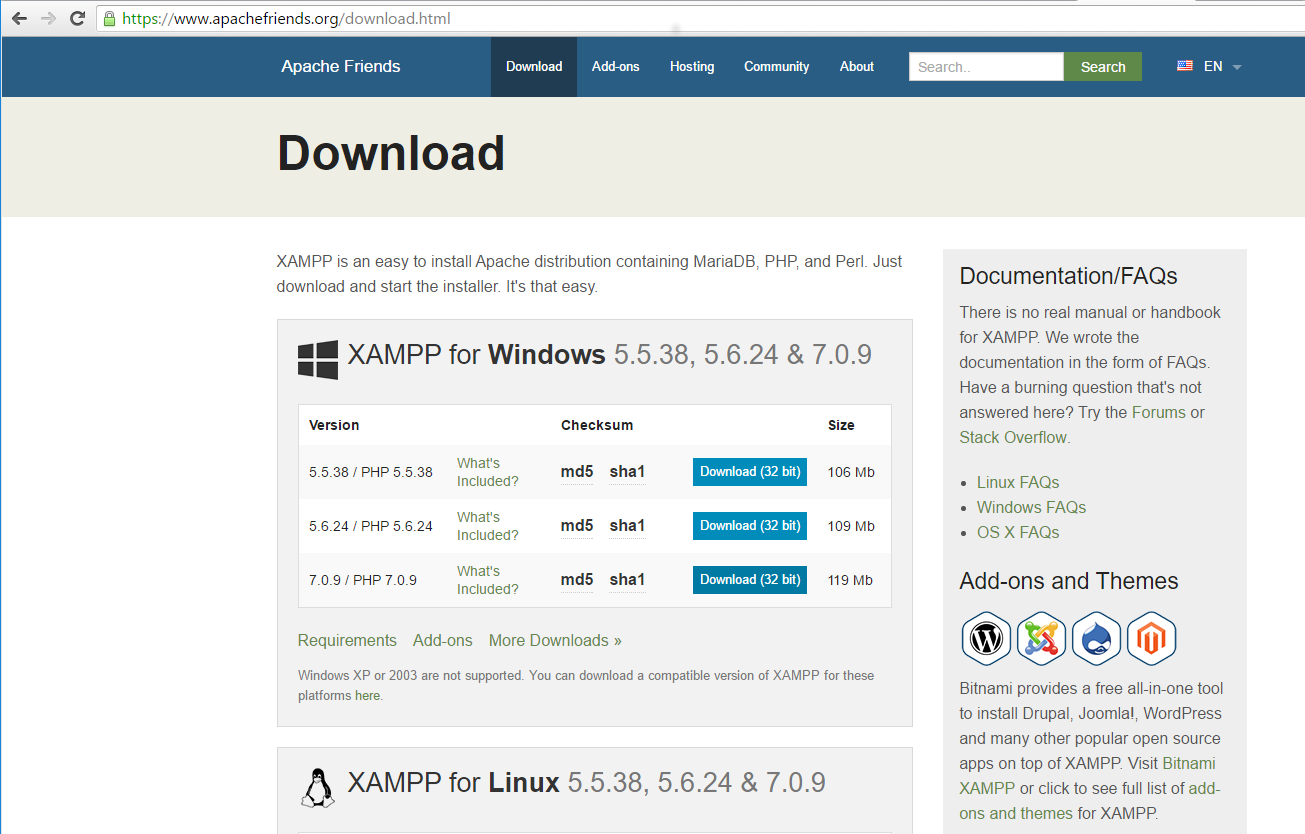1305x834 pixels.
Task: Reload the page with refresh icon
Action: (x=77, y=18)
